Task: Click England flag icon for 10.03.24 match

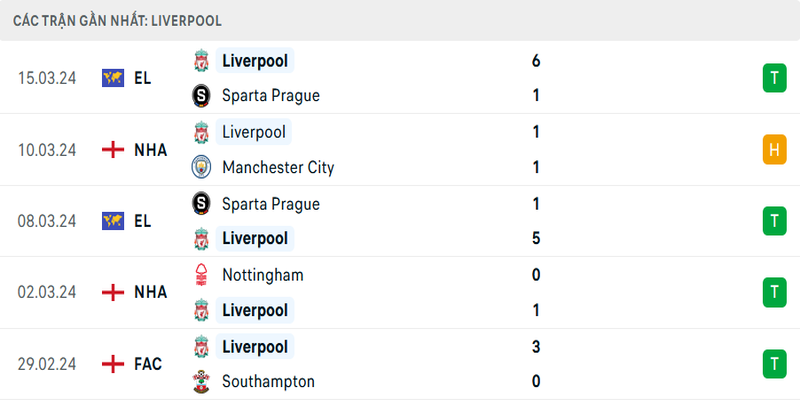Action: click(x=112, y=150)
